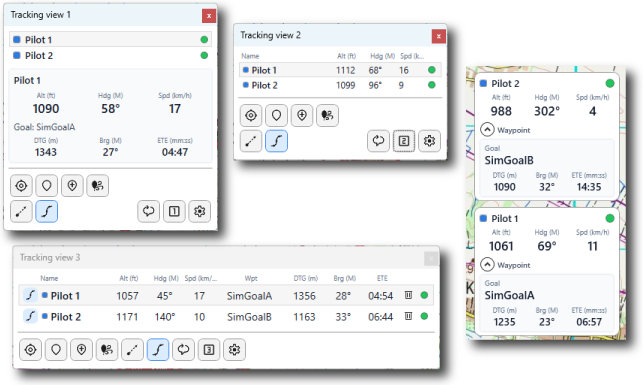Select straight-line track mode in Tracking view 1
This screenshot has width=643, height=385.
[21, 212]
